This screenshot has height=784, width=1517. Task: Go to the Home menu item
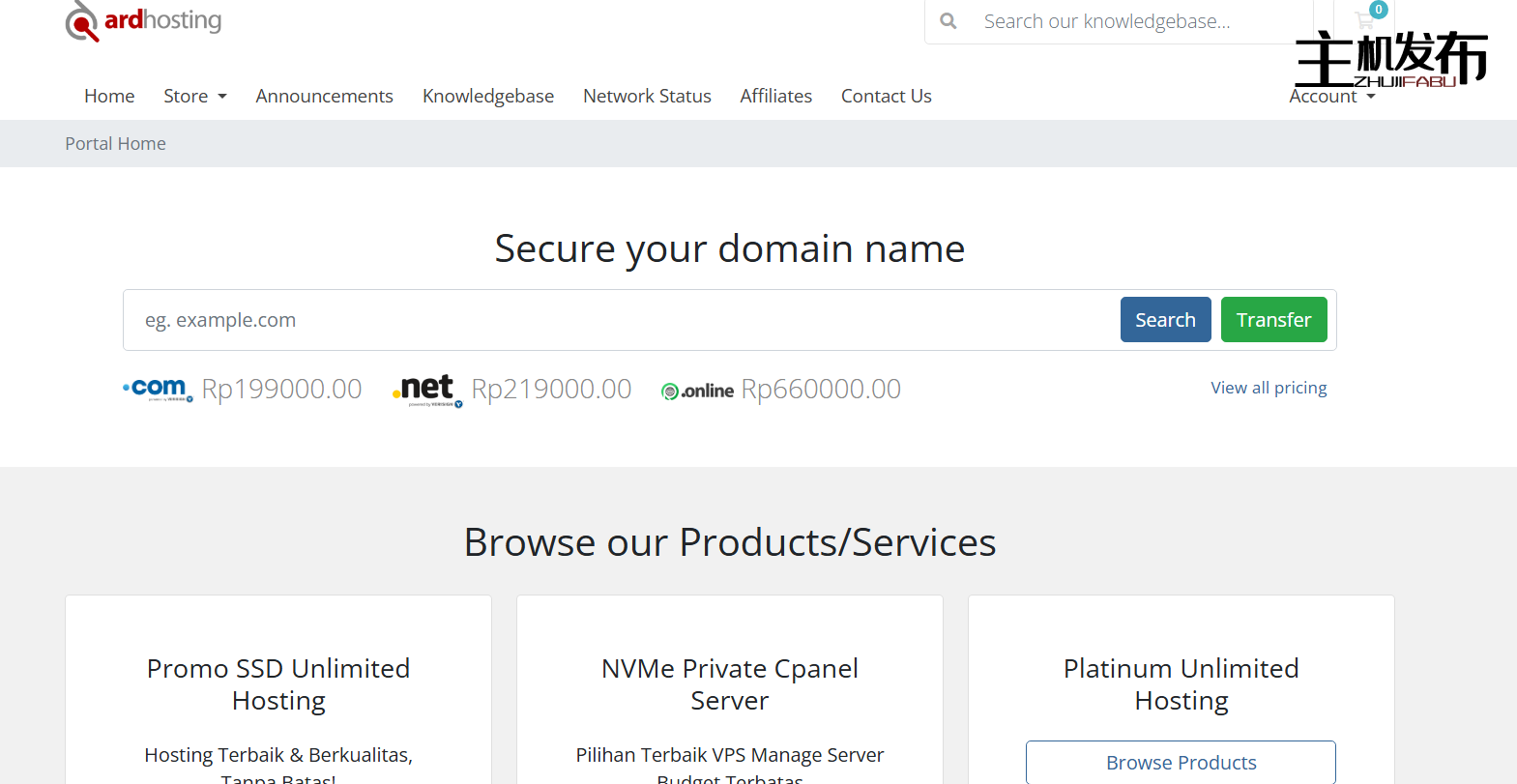pos(109,96)
